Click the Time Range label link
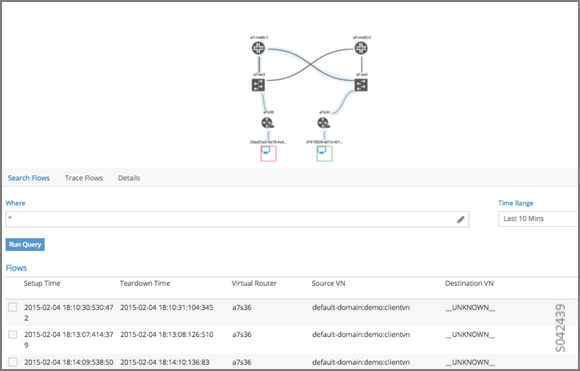580x371 pixels. pos(516,203)
